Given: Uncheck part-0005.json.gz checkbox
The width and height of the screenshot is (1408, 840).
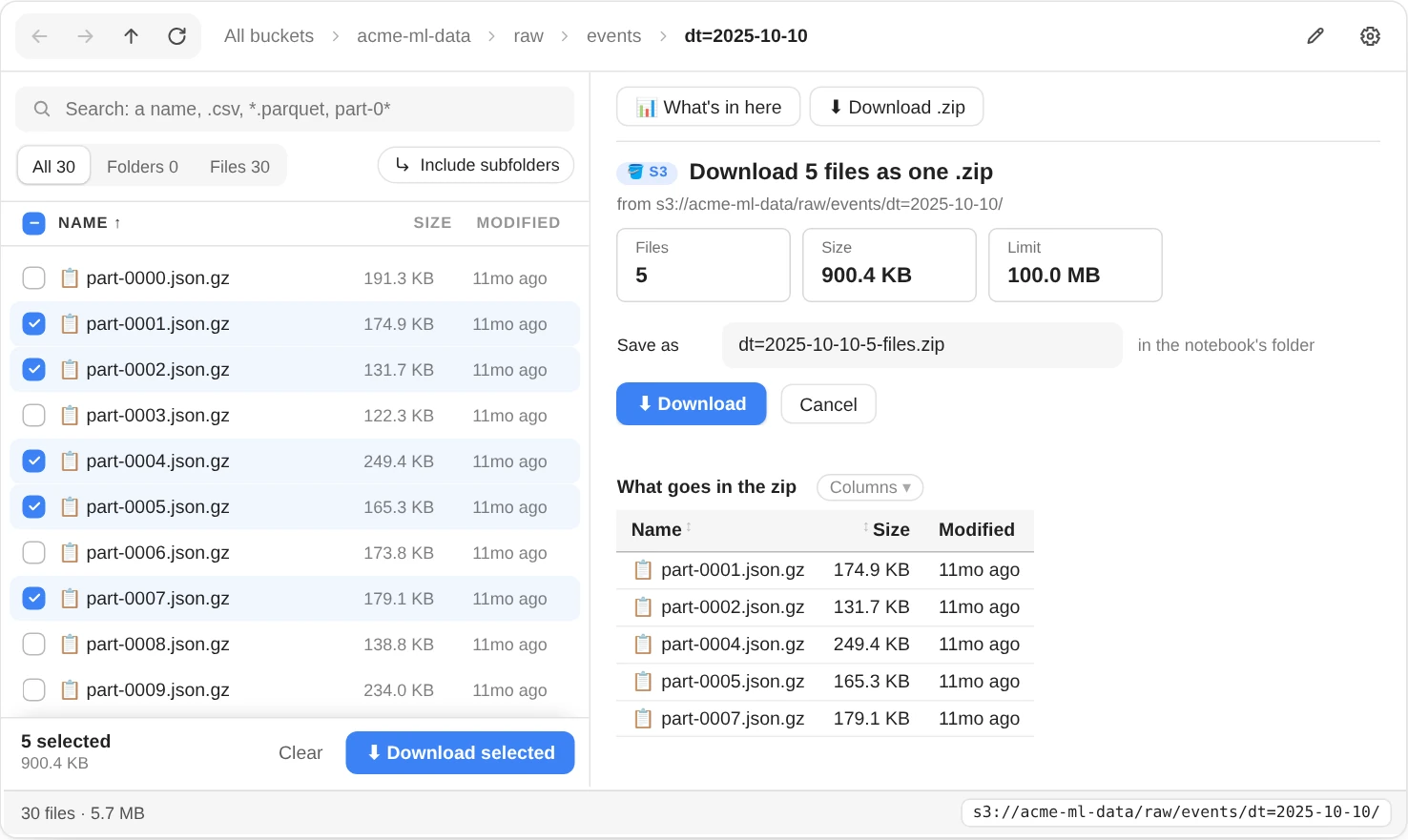Looking at the screenshot, I should pos(33,507).
